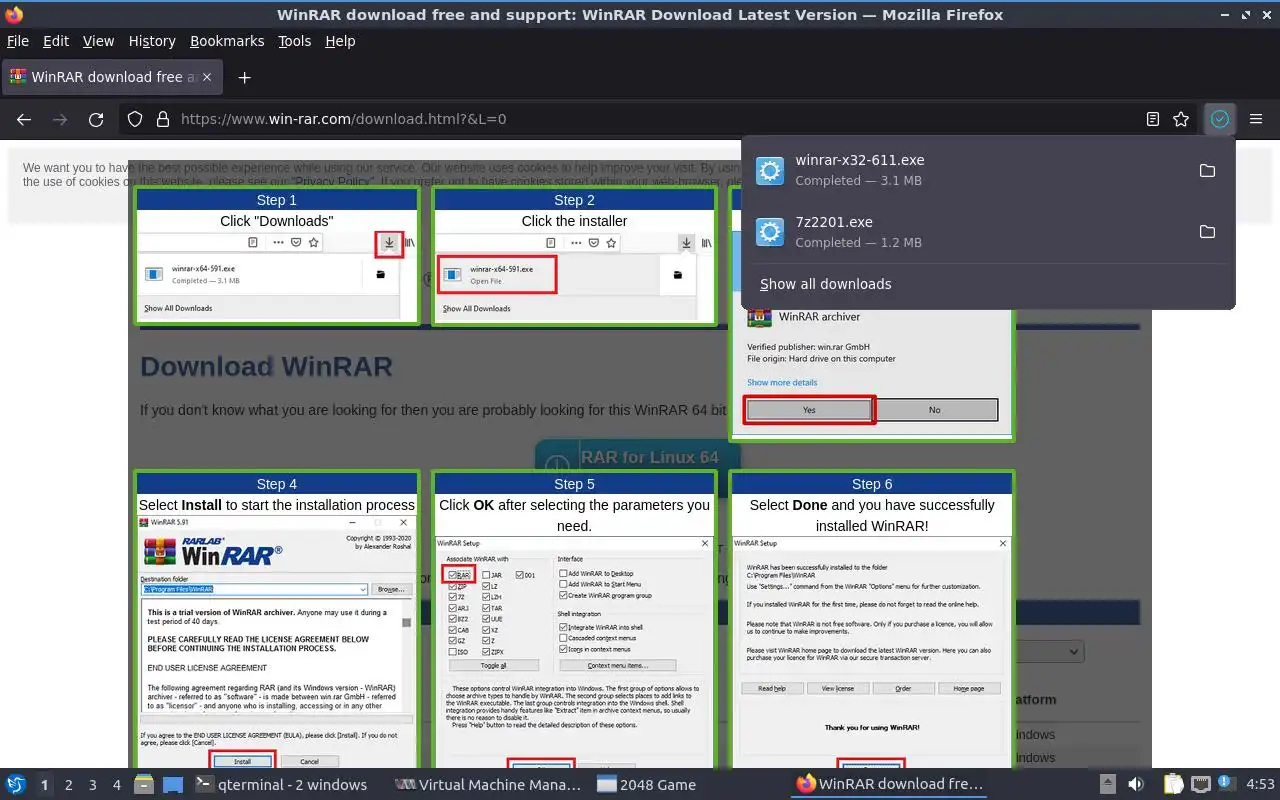This screenshot has height=800, width=1280.
Task: Open the History menu
Action: 152,41
